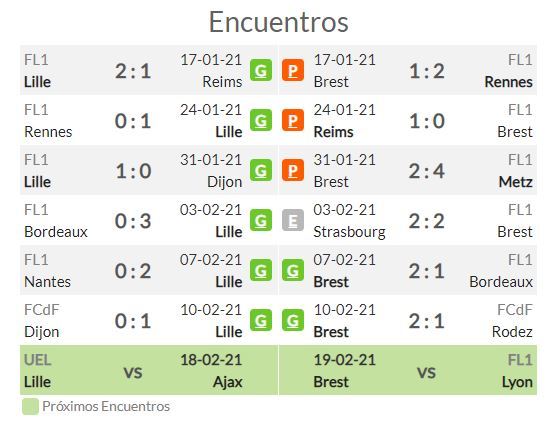Image resolution: width=555 pixels, height=421 pixels.
Task: Click green G badge for Brest vs Rodez
Action: 293,321
